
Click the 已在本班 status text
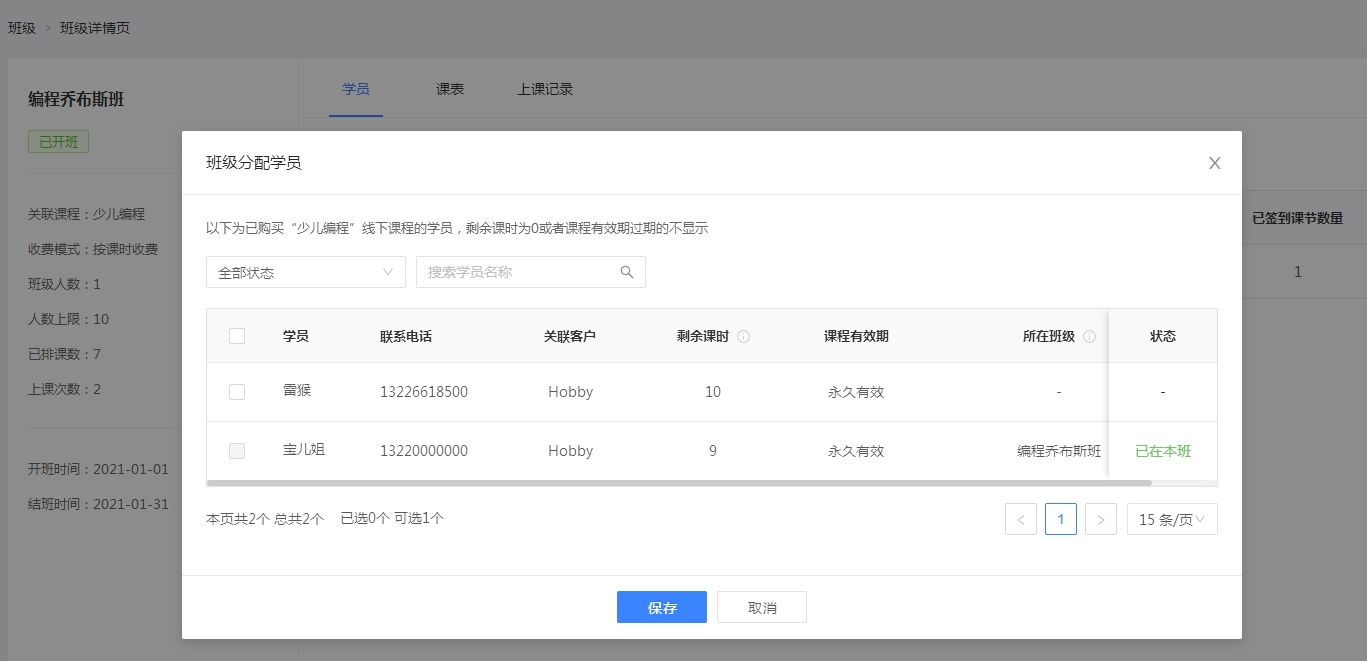click(x=1163, y=451)
